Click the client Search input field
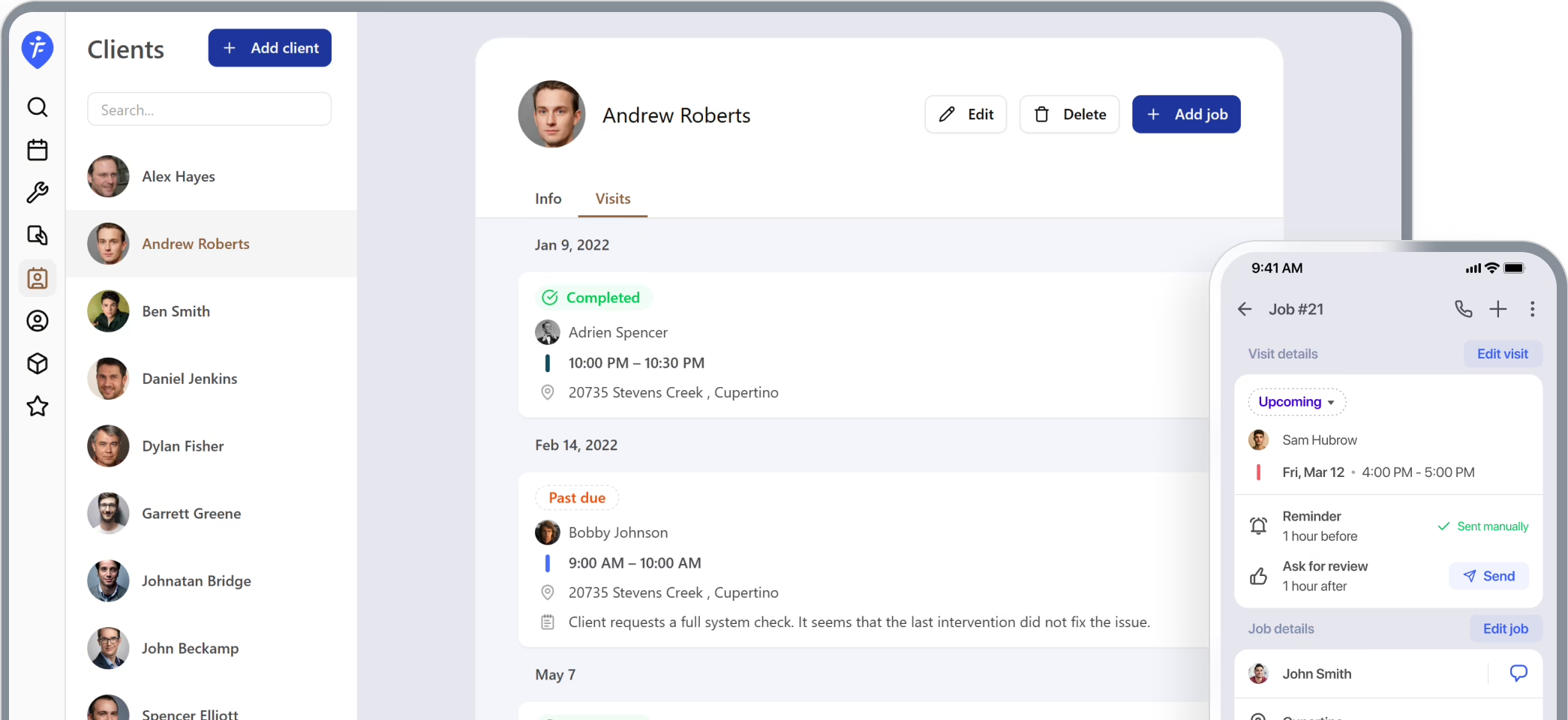This screenshot has width=1568, height=720. coord(209,109)
